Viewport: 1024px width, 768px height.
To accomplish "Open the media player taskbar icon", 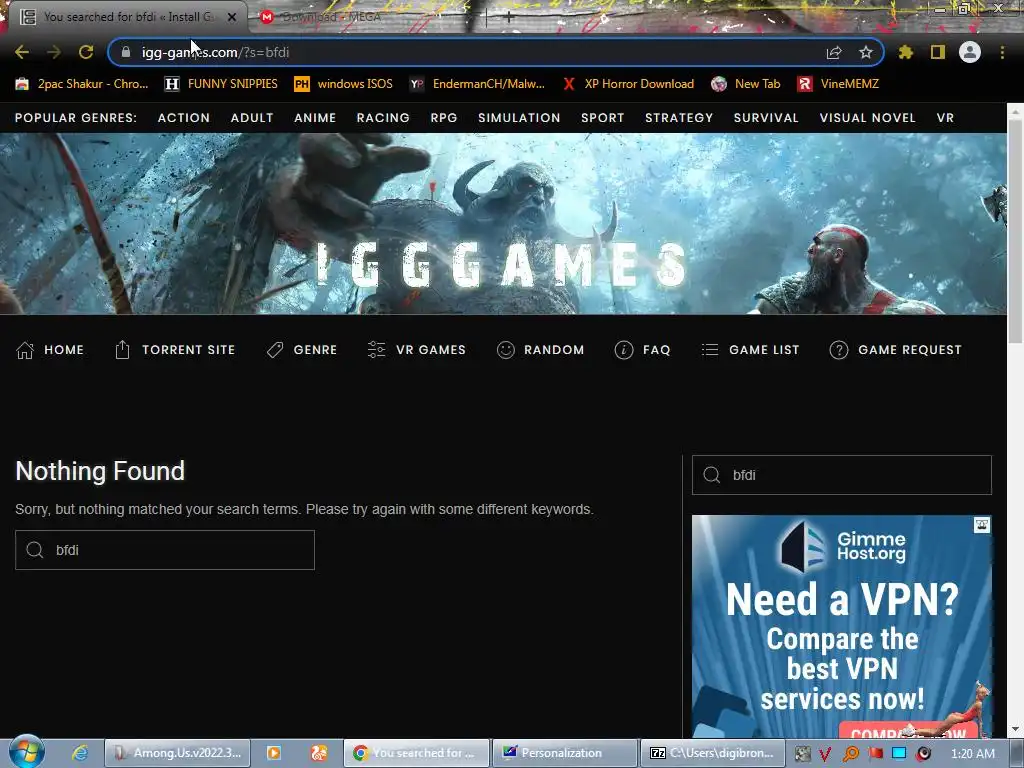I will [x=274, y=753].
